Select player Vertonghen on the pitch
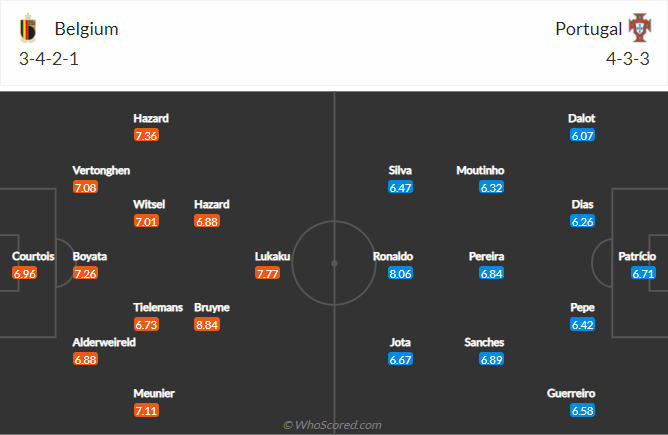This screenshot has width=668, height=435. point(101,171)
